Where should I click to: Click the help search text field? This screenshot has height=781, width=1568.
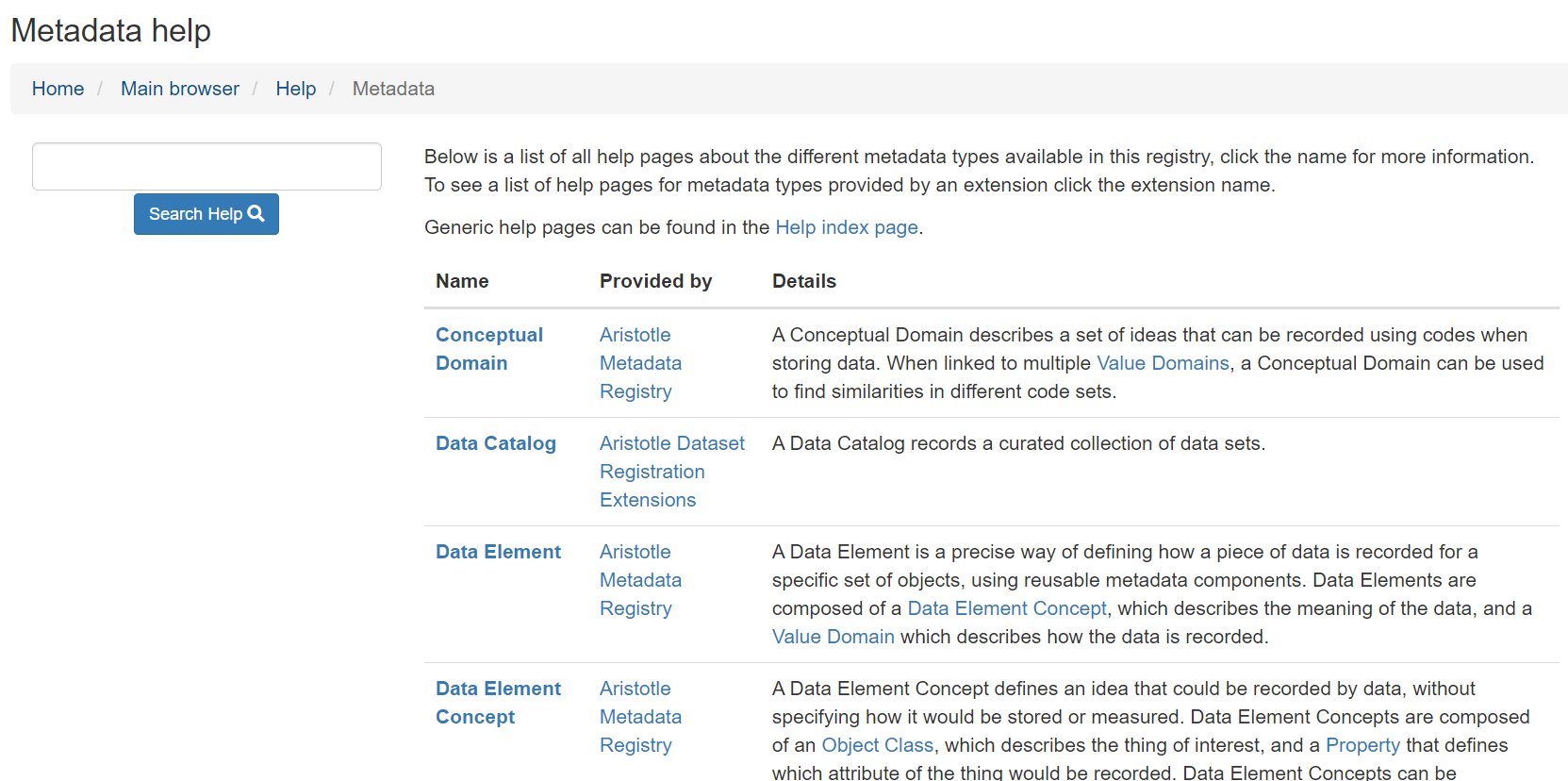(206, 167)
